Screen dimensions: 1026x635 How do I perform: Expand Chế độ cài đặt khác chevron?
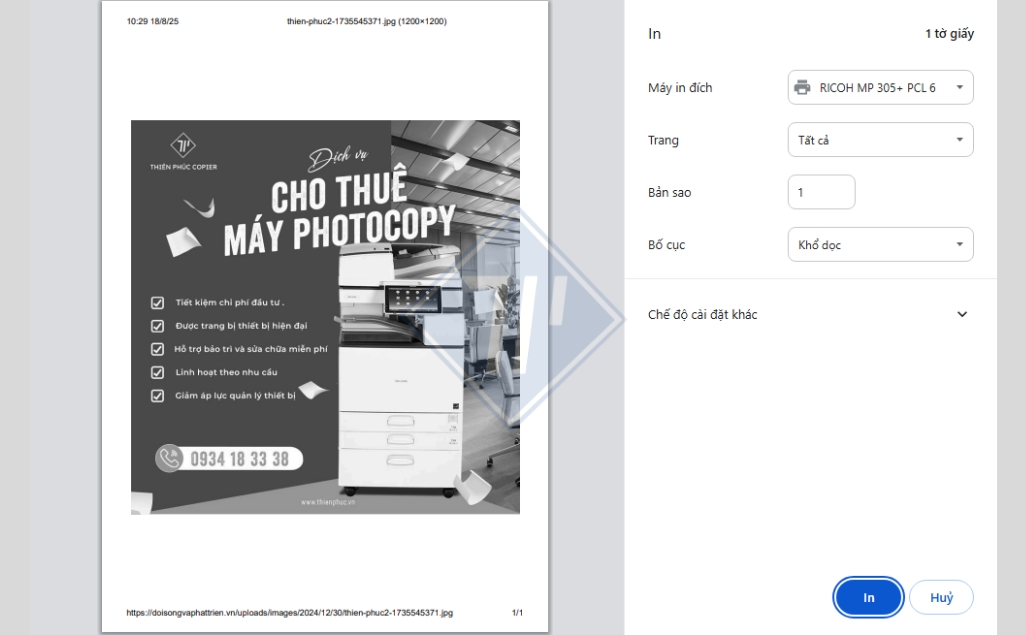962,314
